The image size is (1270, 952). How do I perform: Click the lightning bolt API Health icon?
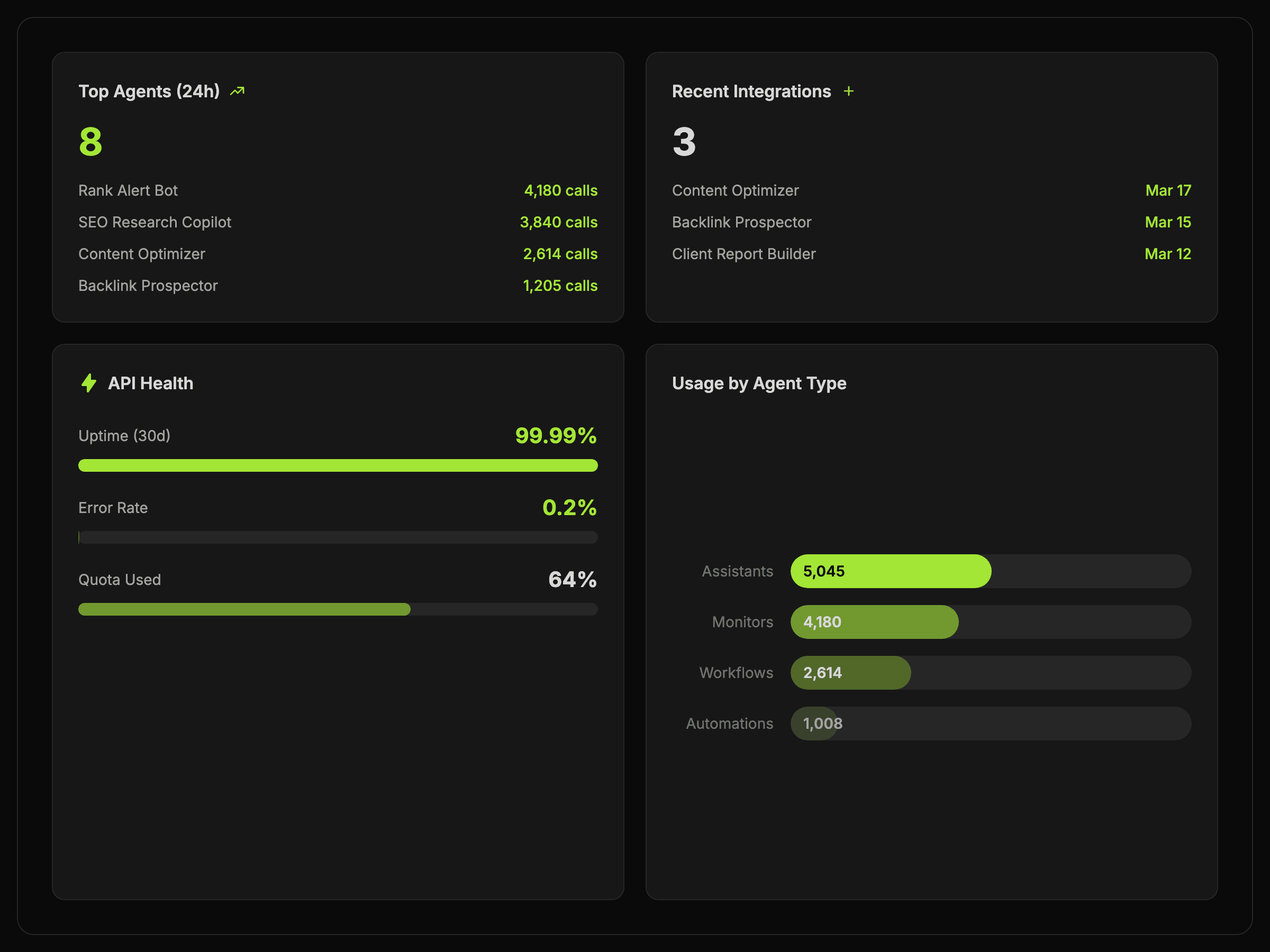point(88,383)
